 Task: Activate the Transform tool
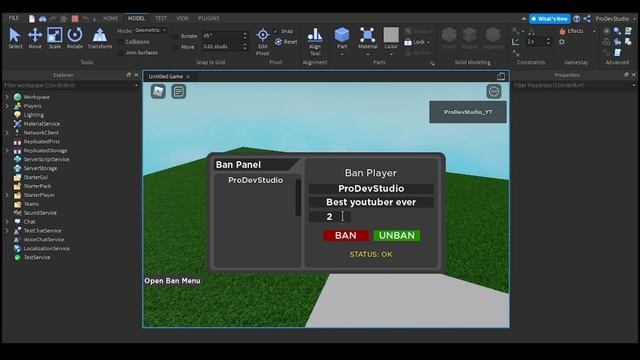pos(100,38)
